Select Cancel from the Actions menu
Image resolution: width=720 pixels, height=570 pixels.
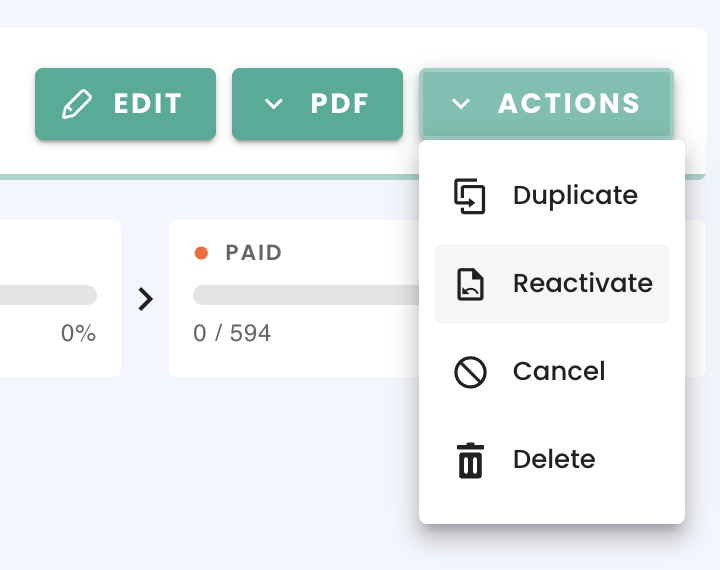(552, 372)
